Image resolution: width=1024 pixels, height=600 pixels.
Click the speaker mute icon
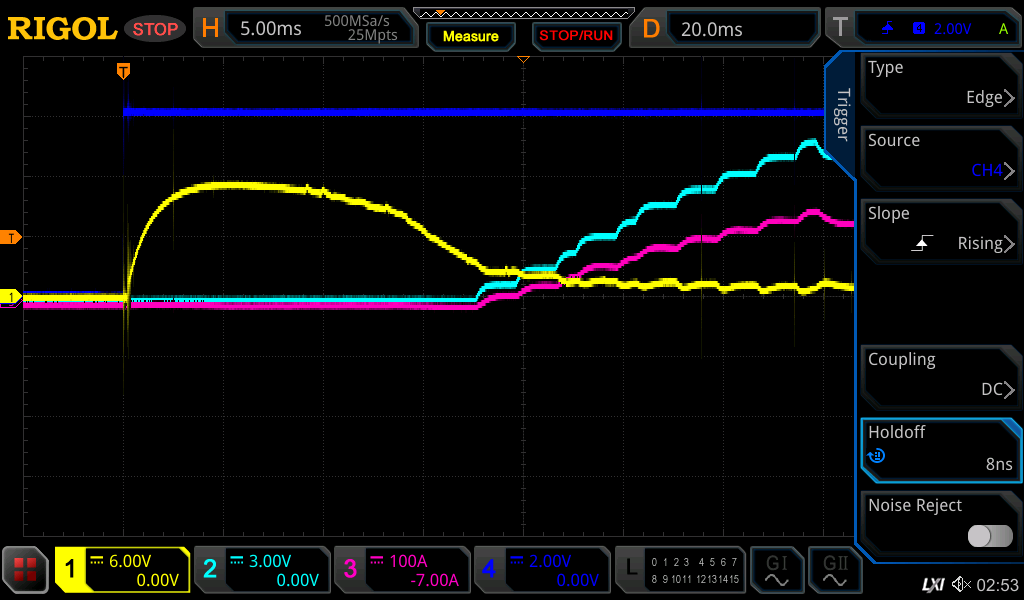[961, 583]
